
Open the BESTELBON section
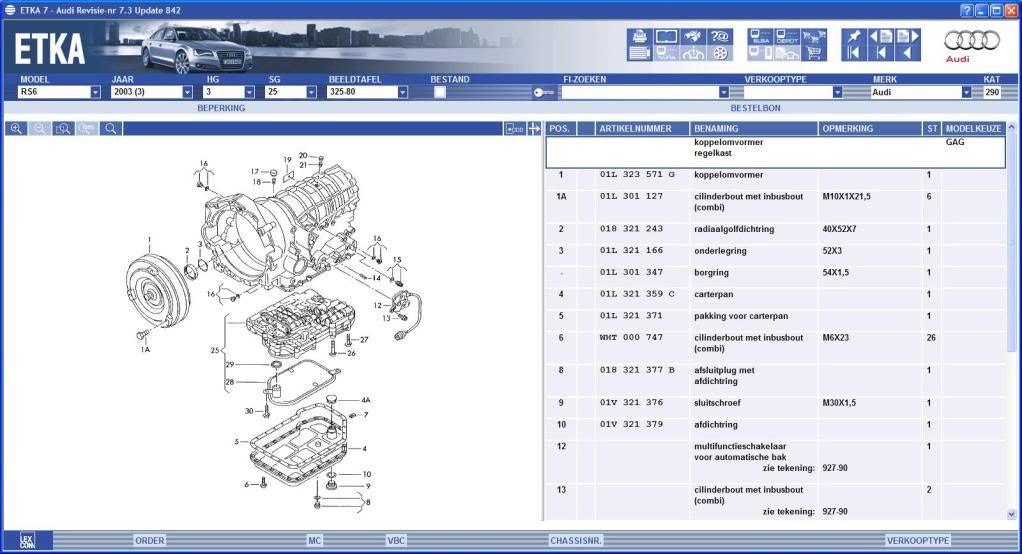[755, 108]
